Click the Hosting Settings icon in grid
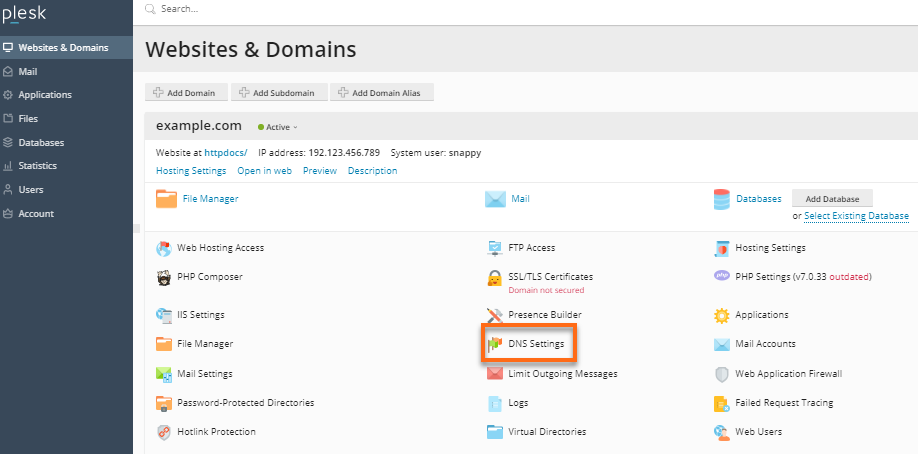918x454 pixels. click(x=721, y=248)
